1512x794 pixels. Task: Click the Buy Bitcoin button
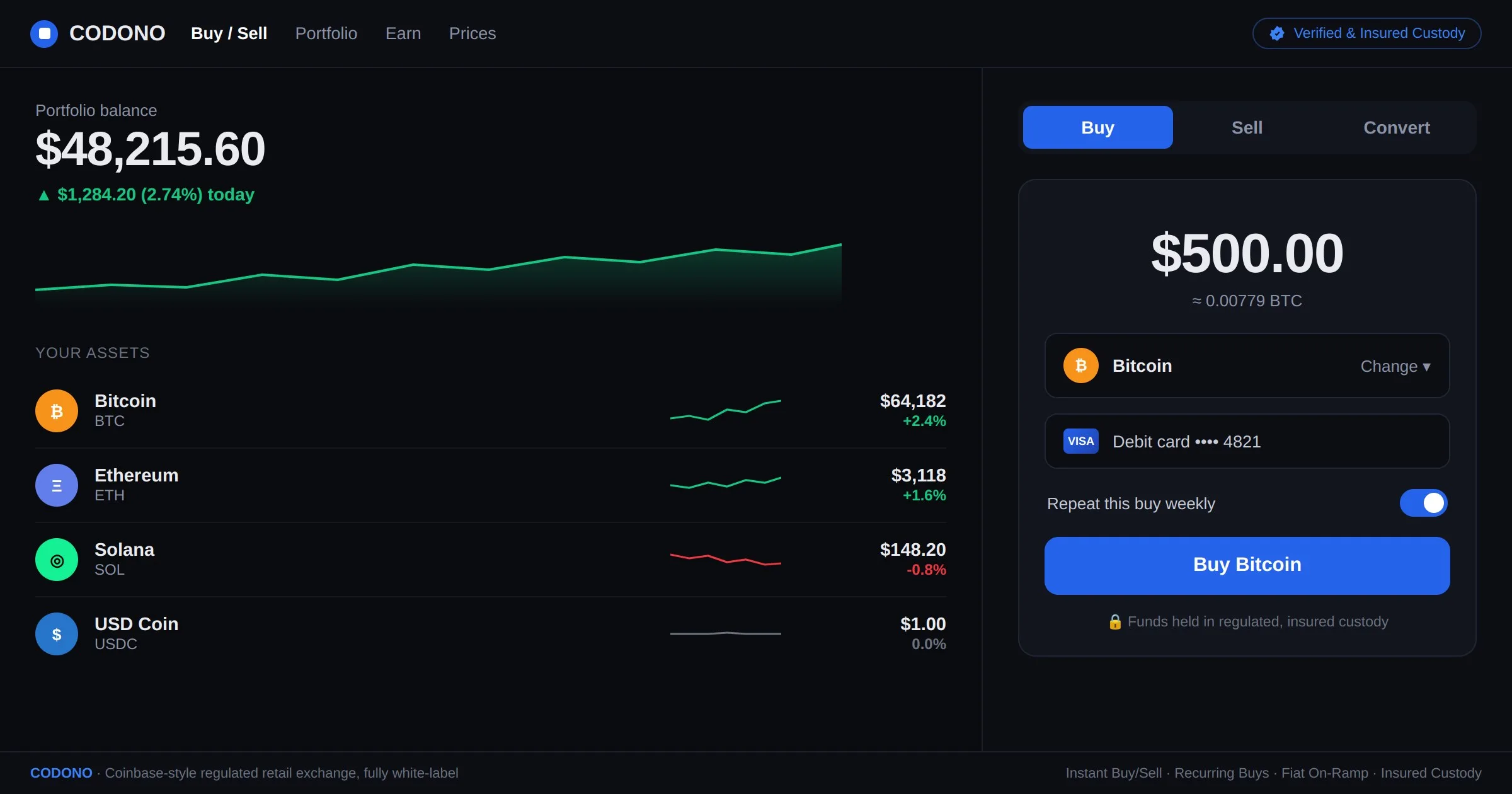pyautogui.click(x=1247, y=565)
